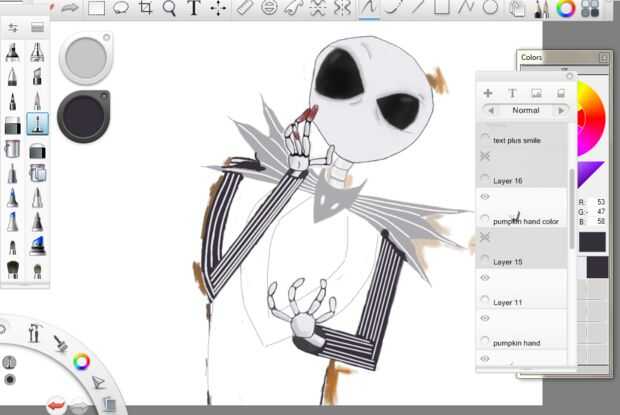Add an image layer in Layers panel

[537, 93]
